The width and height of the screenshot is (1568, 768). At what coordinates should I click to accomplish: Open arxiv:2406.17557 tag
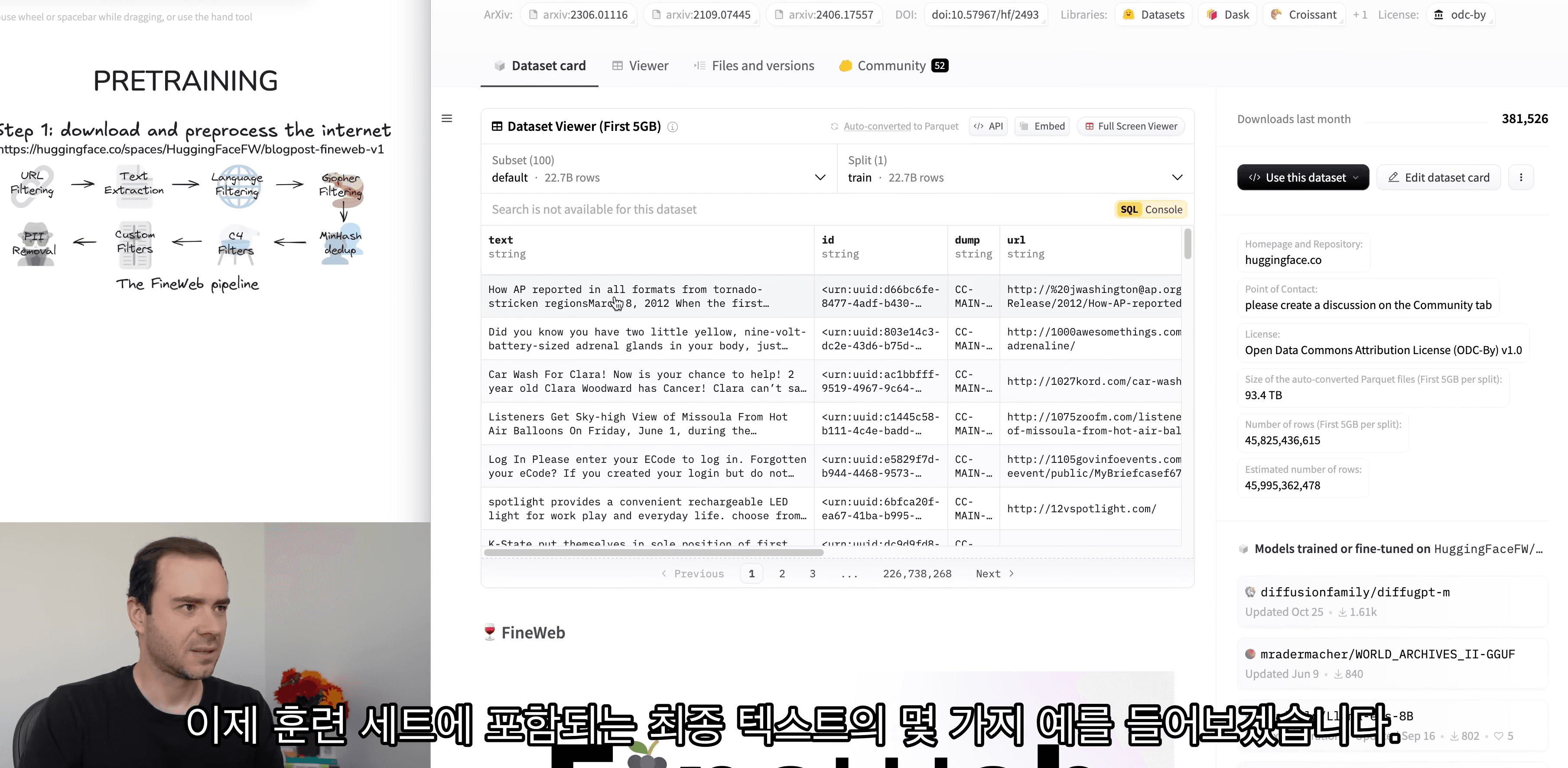point(824,15)
